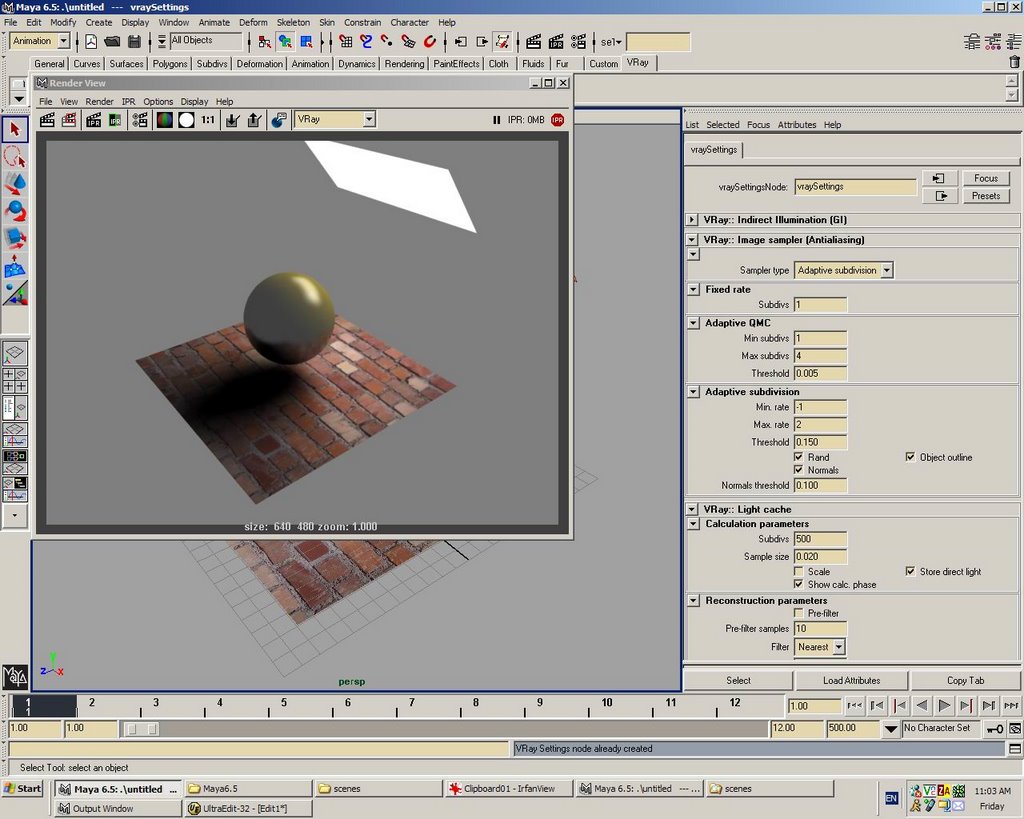The image size is (1024, 819).
Task: Click the Presets button
Action: click(985, 196)
